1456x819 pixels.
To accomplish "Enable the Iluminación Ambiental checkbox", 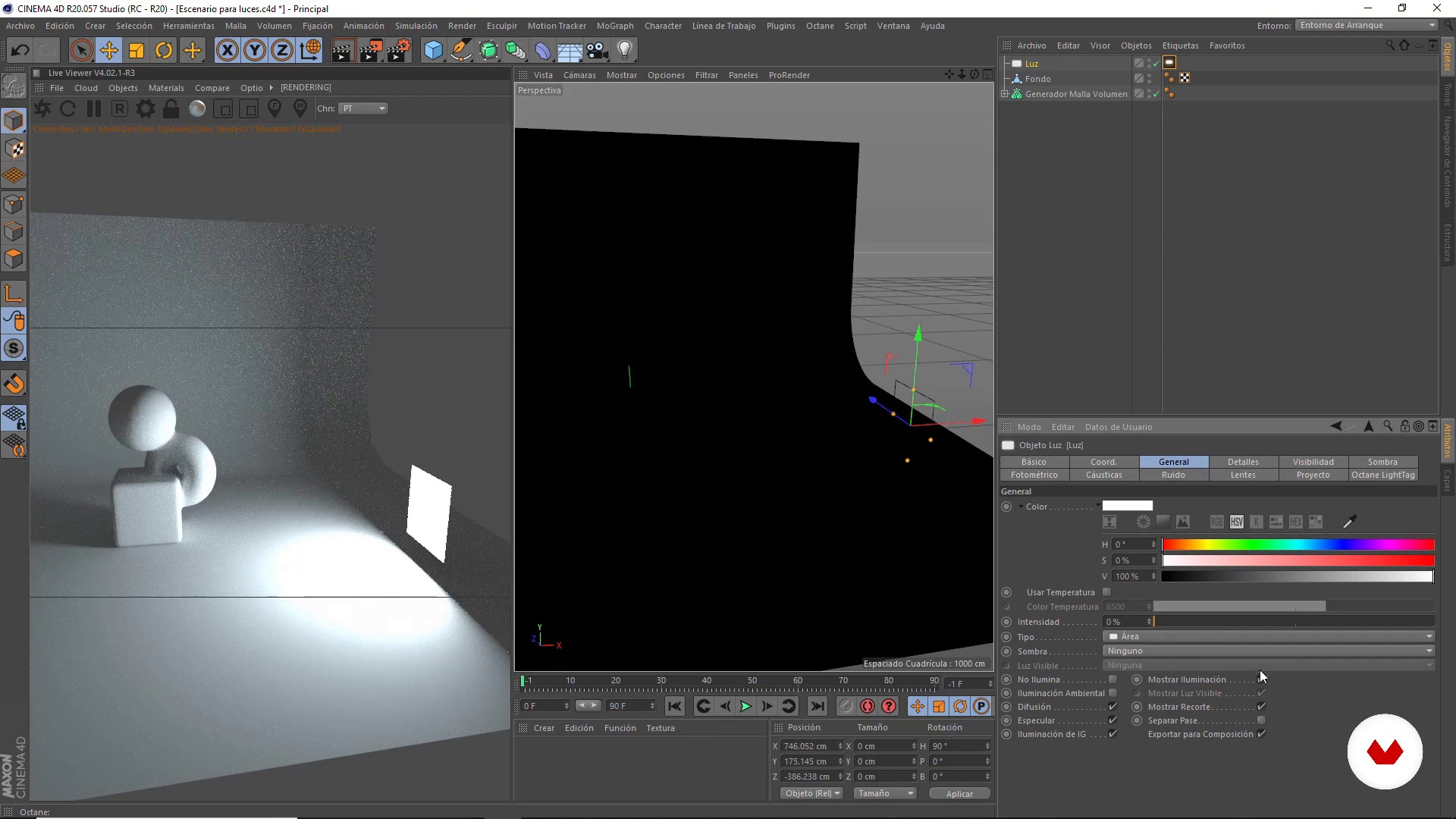I will 1112,693.
